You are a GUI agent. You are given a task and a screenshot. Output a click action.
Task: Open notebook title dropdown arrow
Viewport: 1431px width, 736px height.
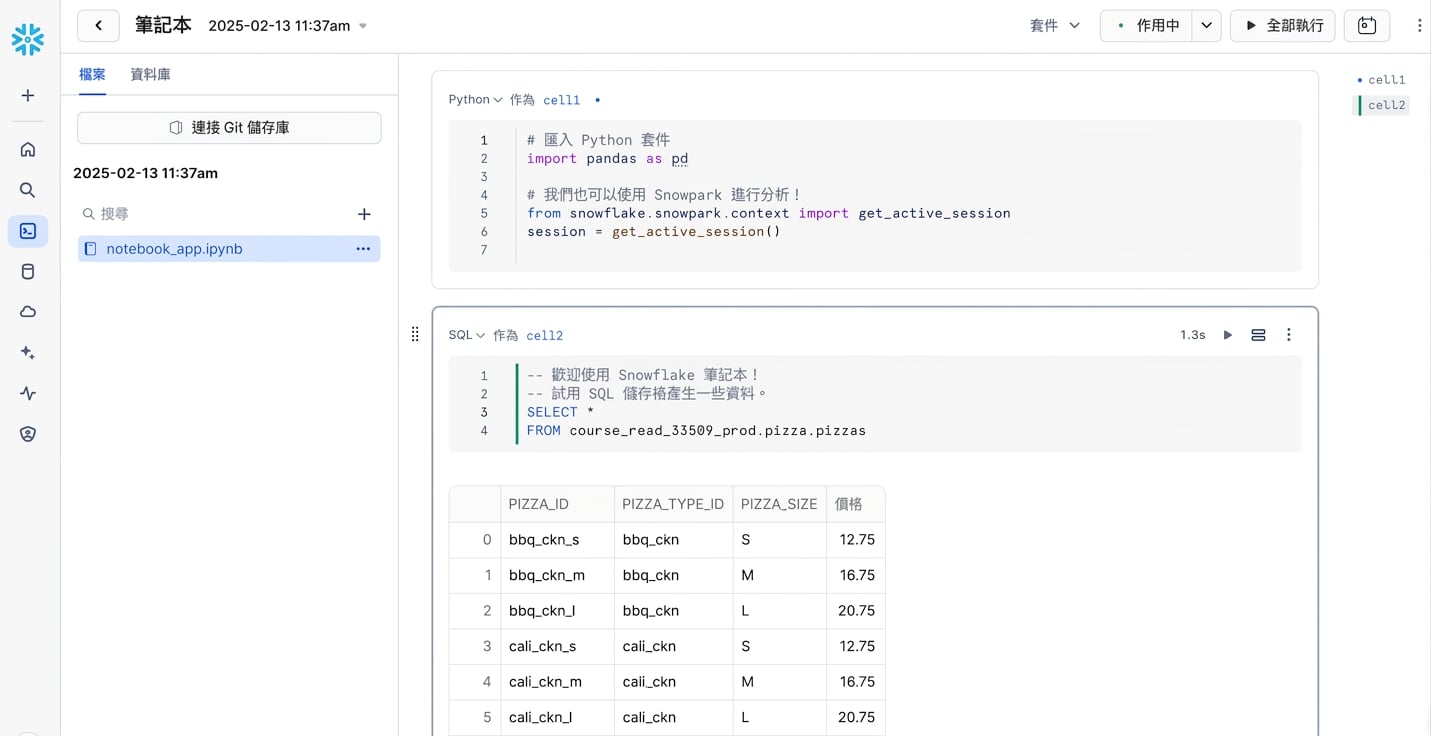click(x=363, y=26)
